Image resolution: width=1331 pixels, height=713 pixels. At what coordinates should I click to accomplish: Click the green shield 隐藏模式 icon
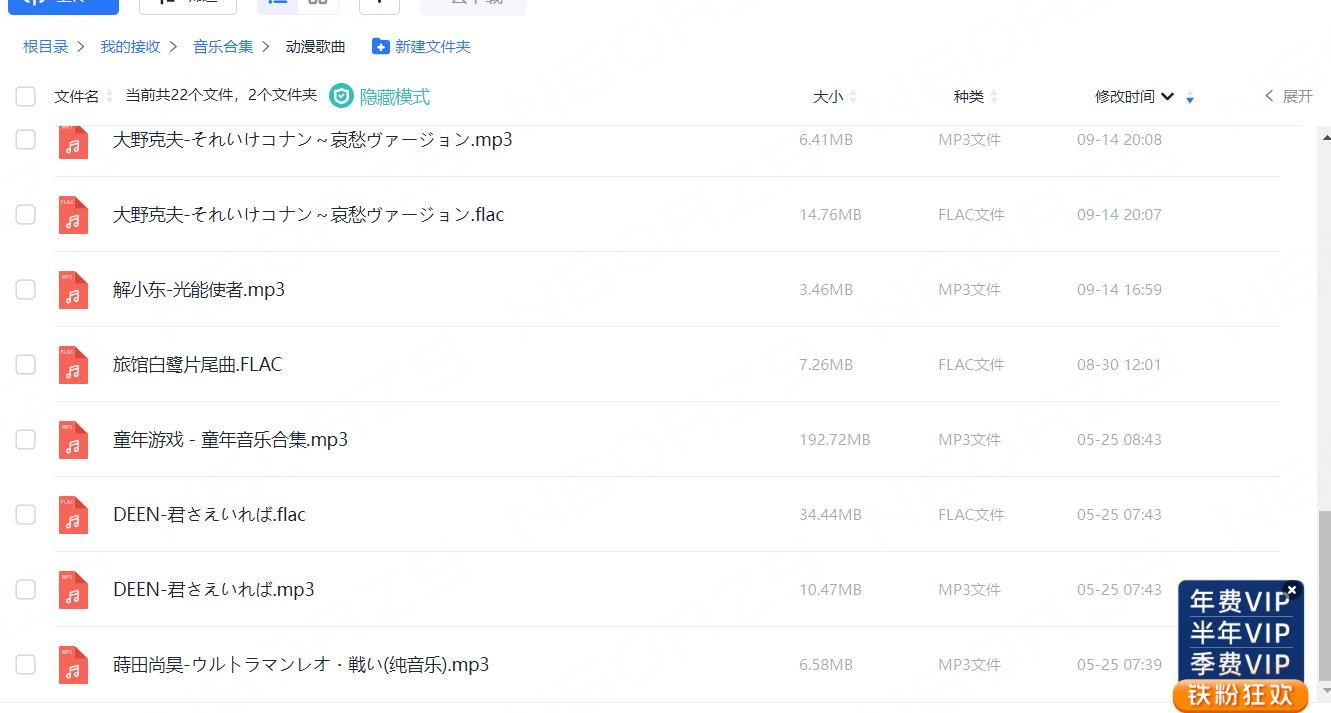point(342,96)
